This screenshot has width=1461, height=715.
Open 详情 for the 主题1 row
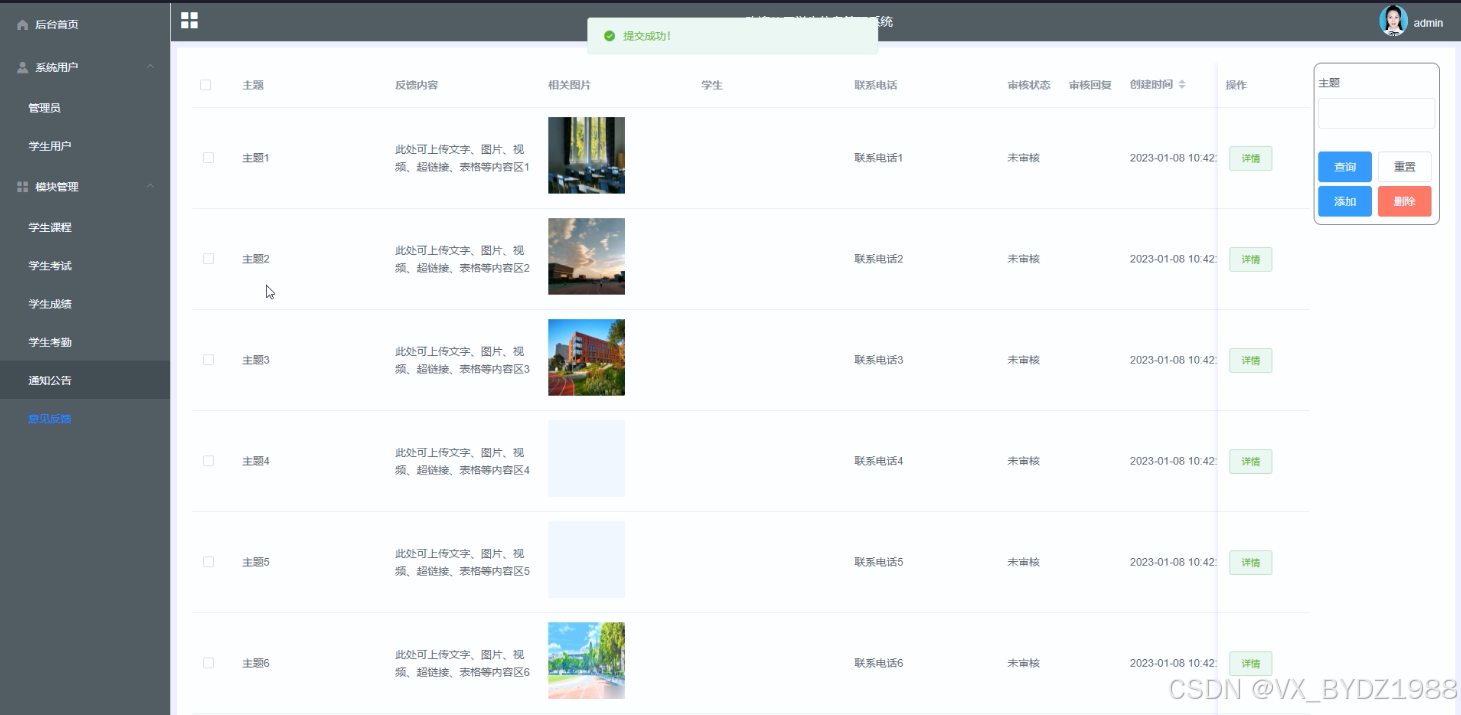point(1250,158)
